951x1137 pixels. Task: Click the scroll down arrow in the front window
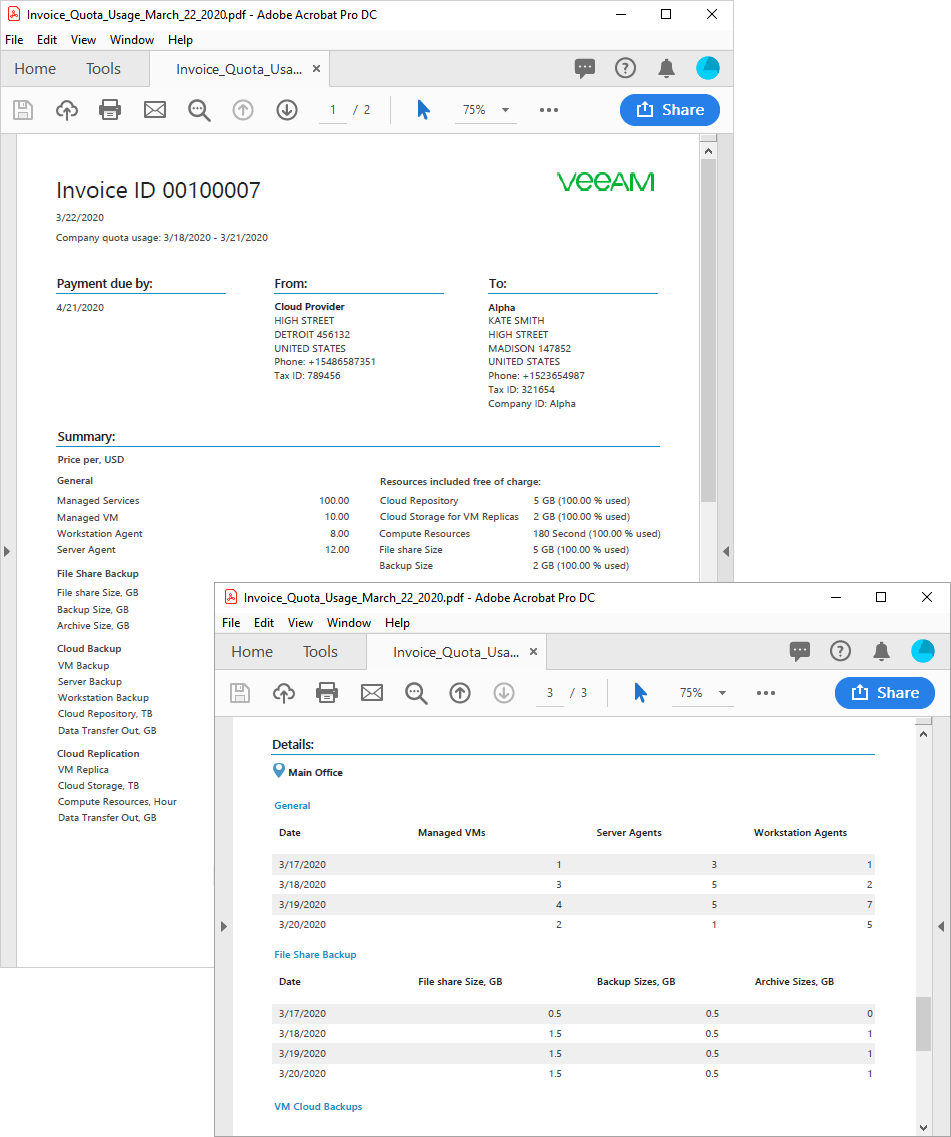tap(923, 1128)
